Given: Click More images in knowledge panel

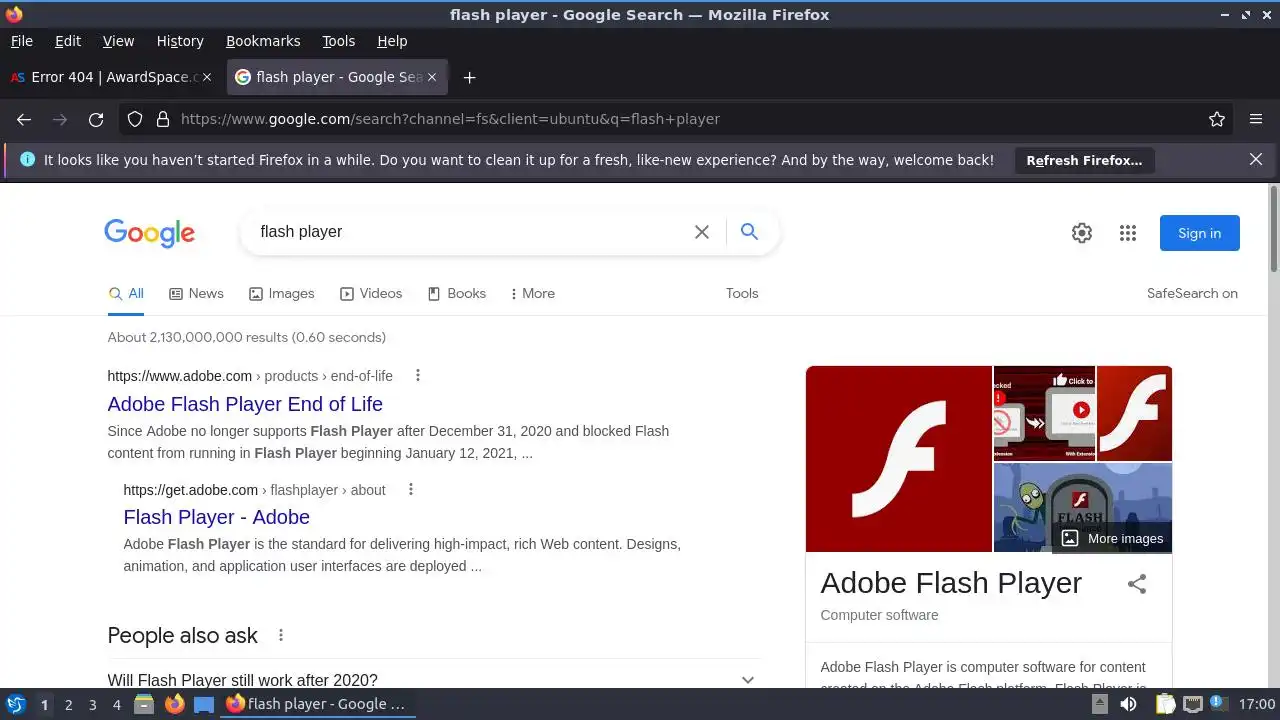Looking at the screenshot, I should 1112,538.
